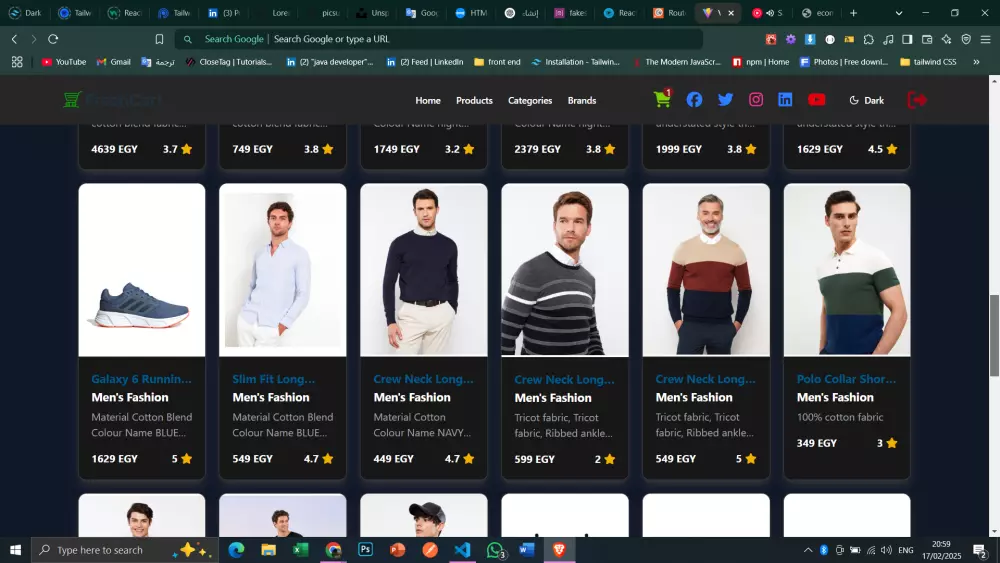
Task: Open the Gmail bookmark
Action: click(114, 62)
